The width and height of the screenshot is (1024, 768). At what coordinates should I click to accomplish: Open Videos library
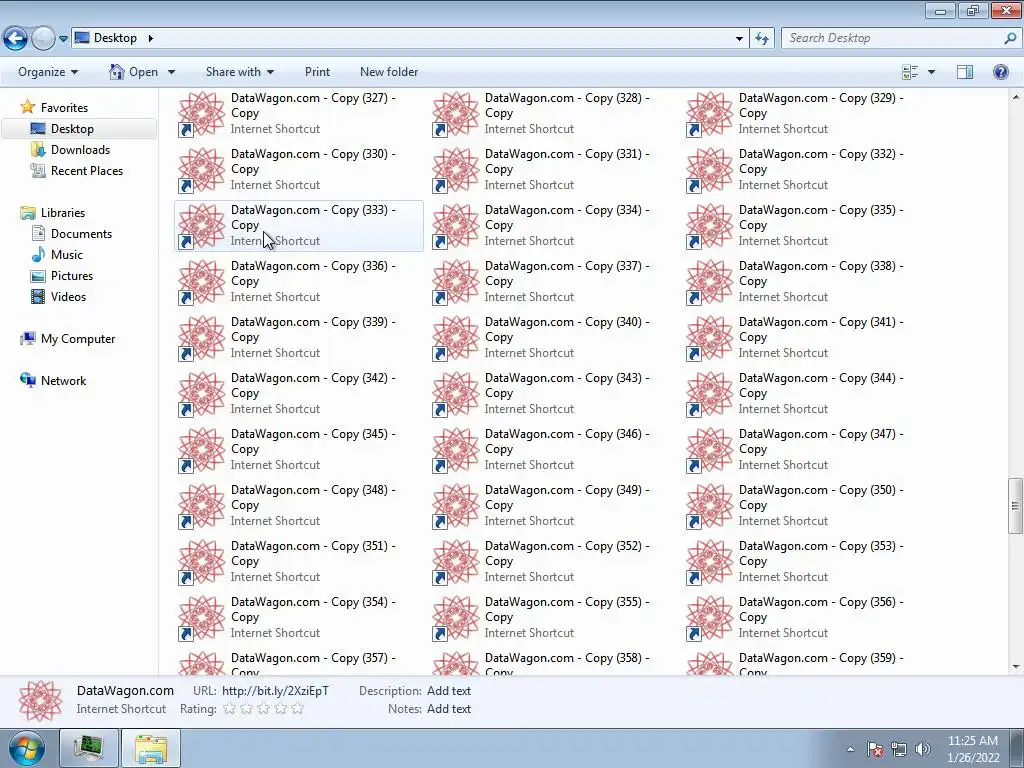pyautogui.click(x=69, y=296)
